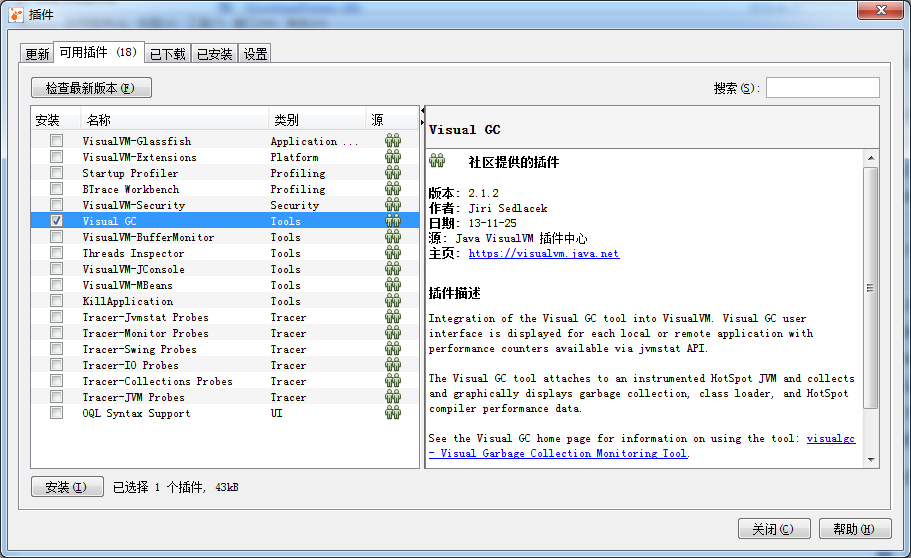Click the 关闭 button
911x558 pixels.
pyautogui.click(x=774, y=529)
